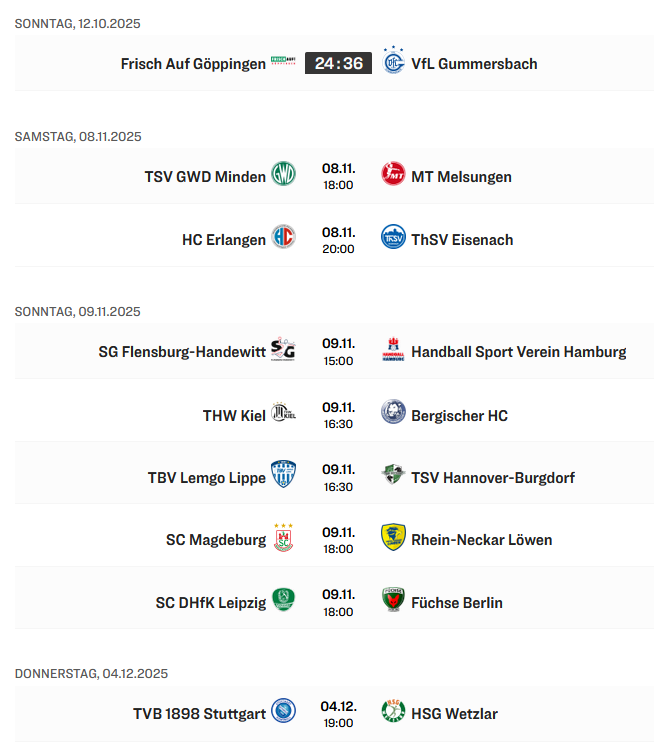Image resolution: width=654 pixels, height=750 pixels.
Task: Click the SC DHfK Leipzig team name
Action: coord(210,603)
